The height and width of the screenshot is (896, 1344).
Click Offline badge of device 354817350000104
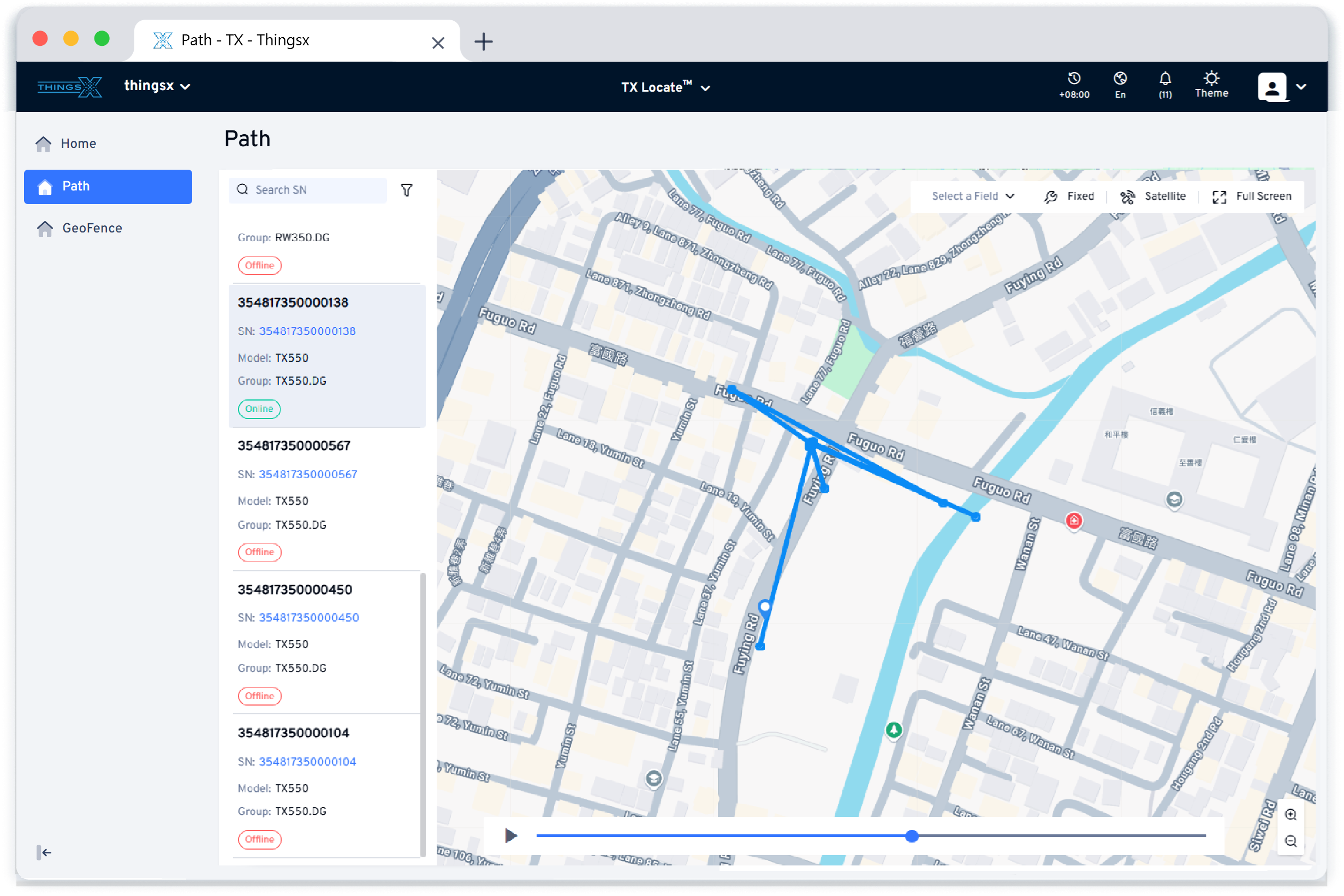click(x=259, y=839)
